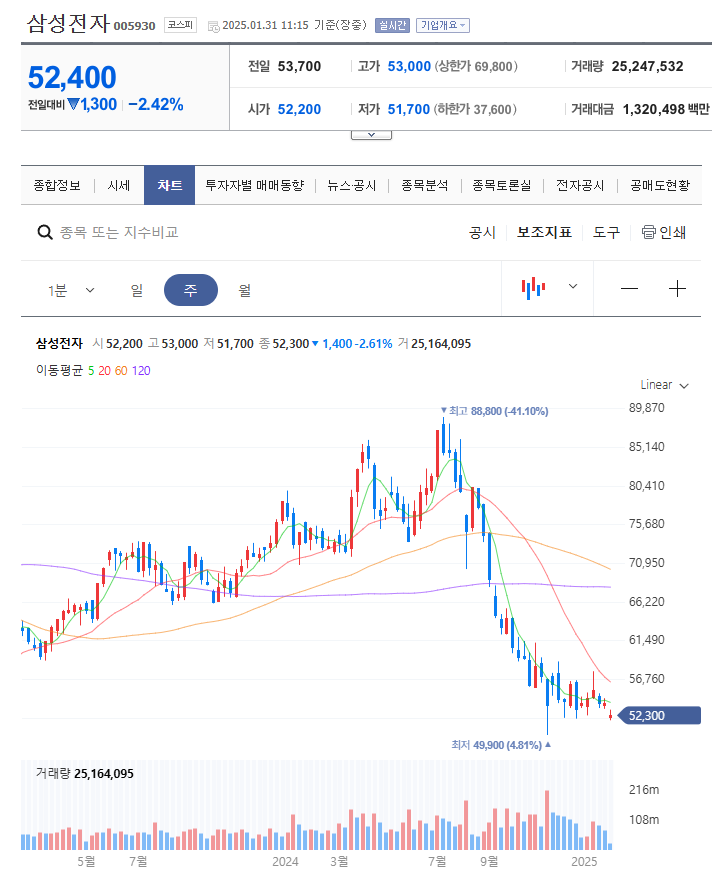The image size is (712, 876).
Task: Open the 종합정보 tab
Action: point(57,185)
